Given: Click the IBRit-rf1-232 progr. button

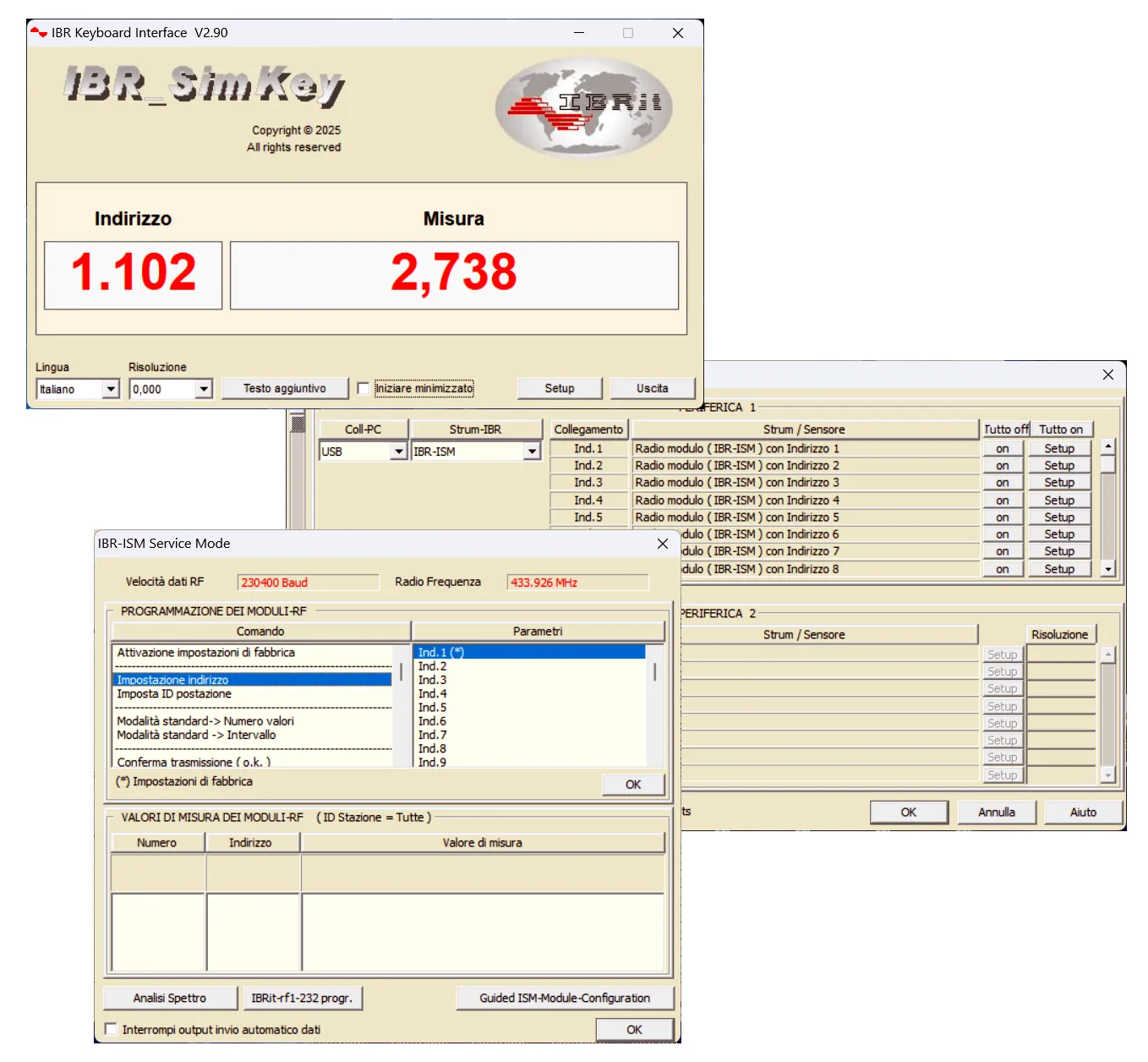Looking at the screenshot, I should 302,999.
